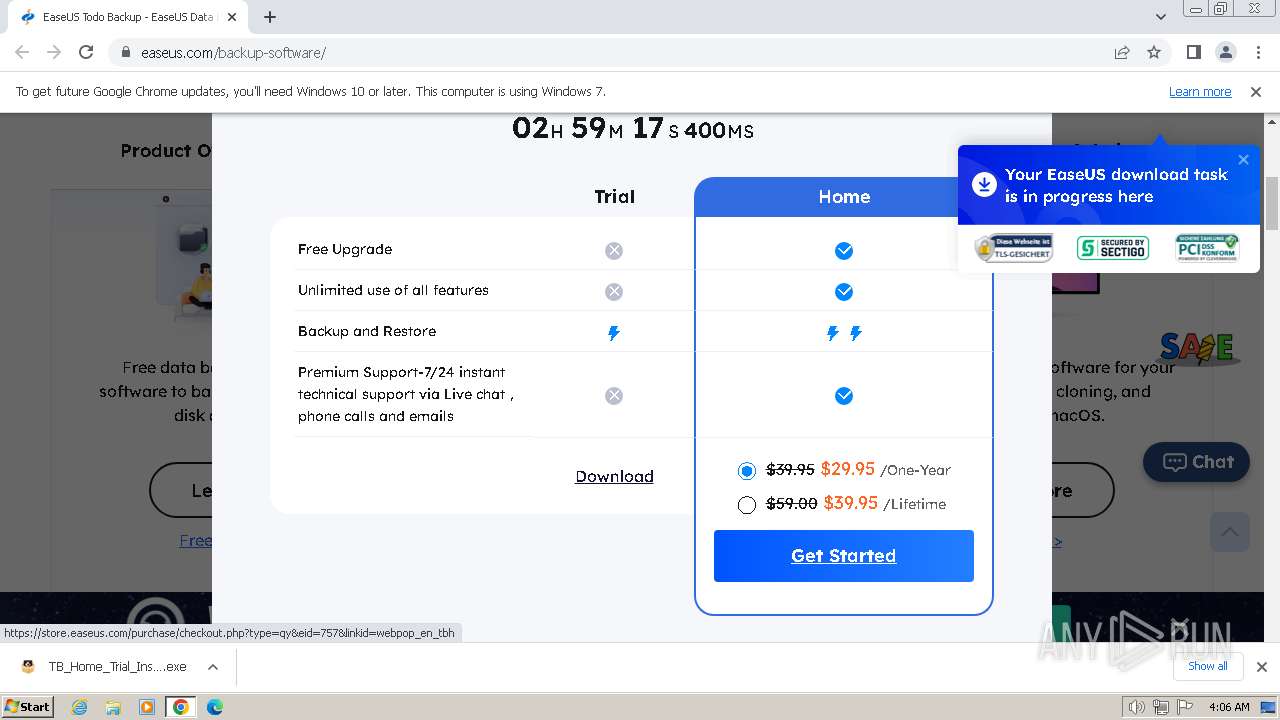Click the TLS-Gesichert security badge
1280x720 pixels.
click(x=1014, y=247)
